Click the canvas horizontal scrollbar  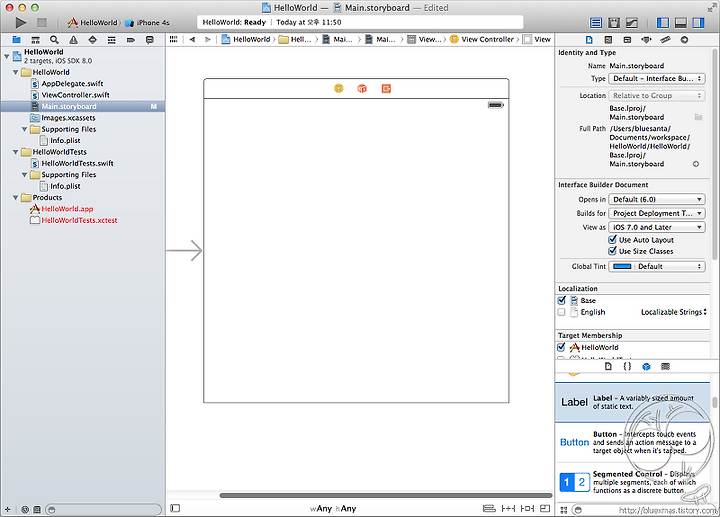[x=386, y=495]
